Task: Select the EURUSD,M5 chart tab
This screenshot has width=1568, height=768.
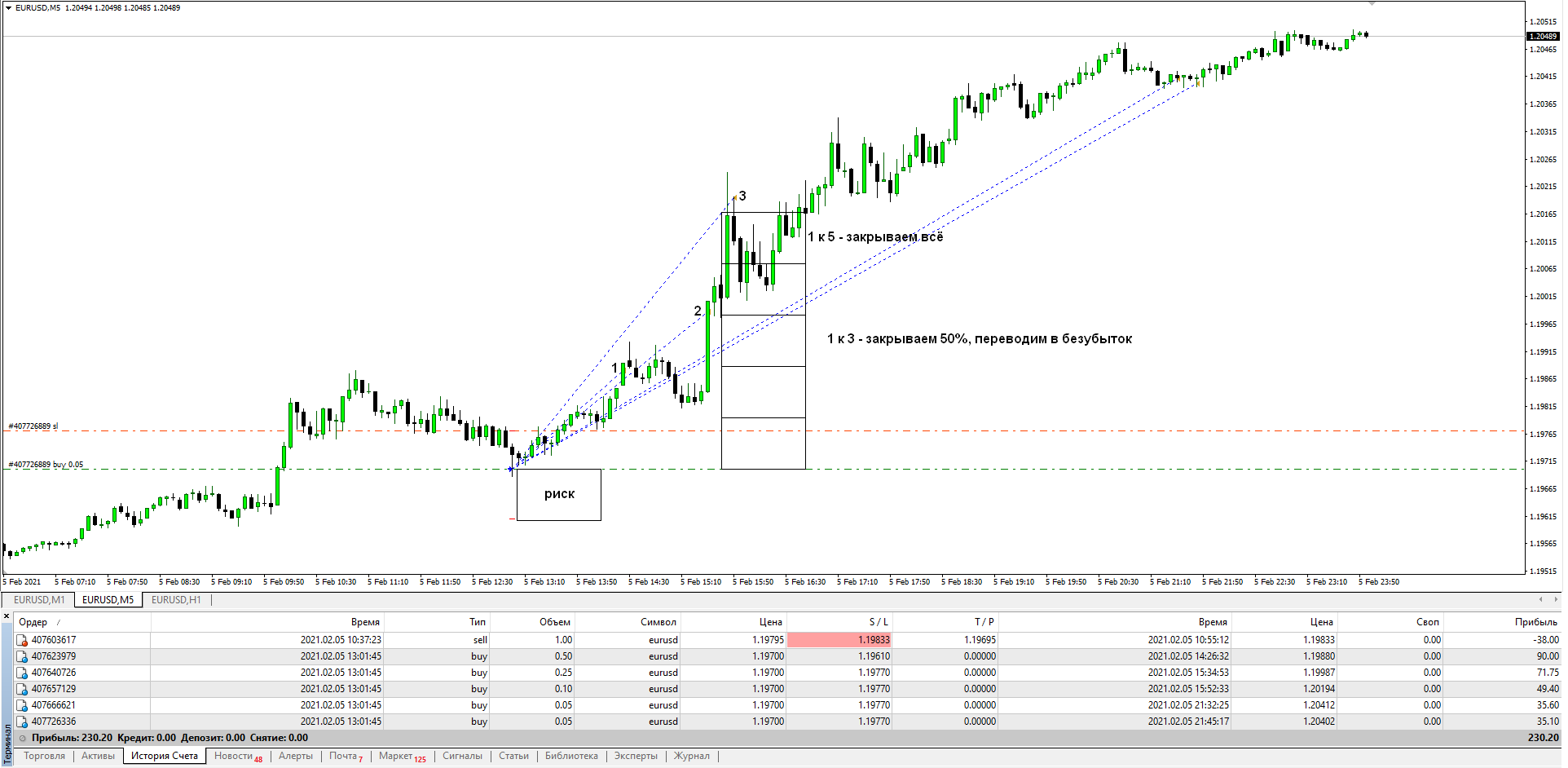Action: [x=108, y=600]
